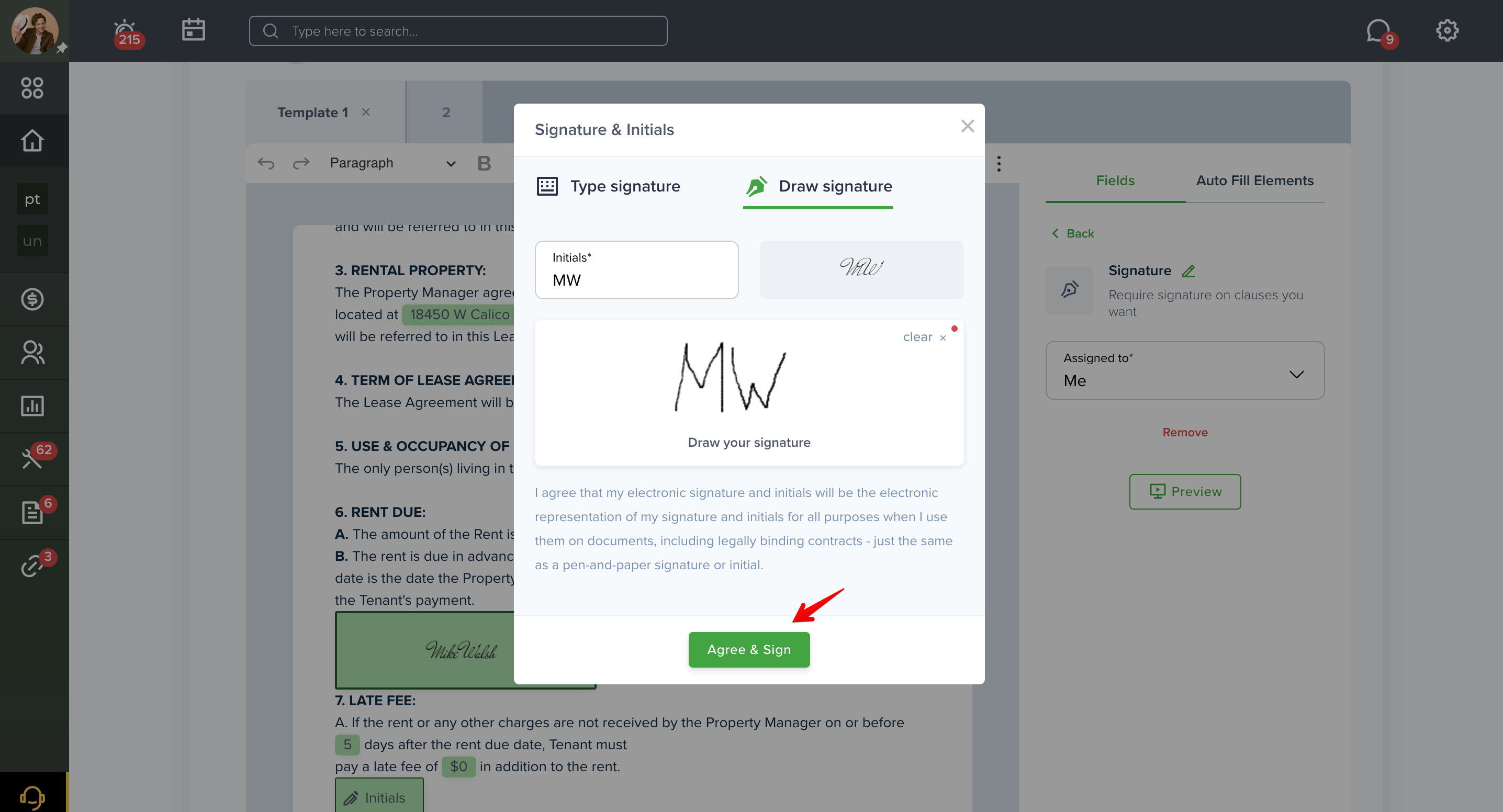Click the Agree & Sign button
Screen dimensions: 1503x812
[x=748, y=649]
